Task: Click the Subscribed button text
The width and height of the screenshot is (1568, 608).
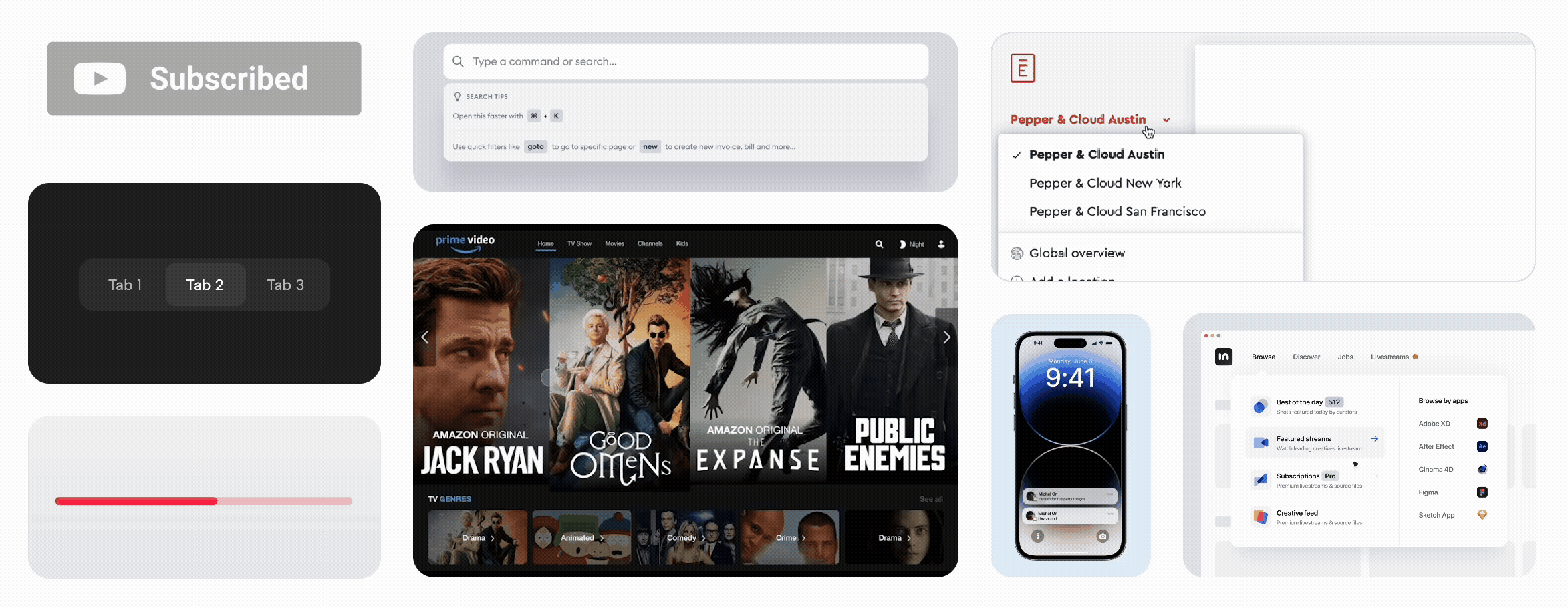Action: tap(229, 79)
